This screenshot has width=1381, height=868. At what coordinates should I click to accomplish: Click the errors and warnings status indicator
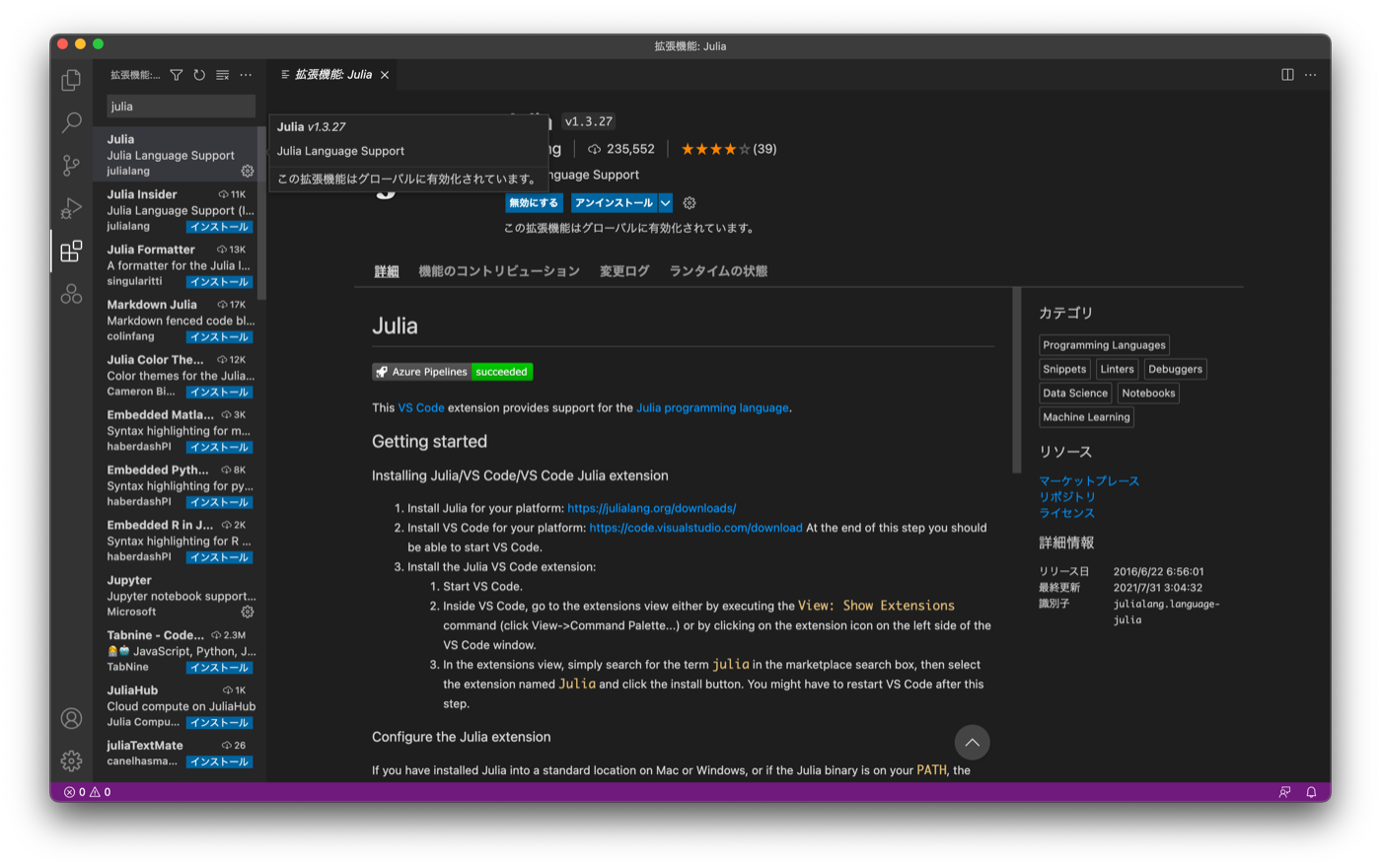point(87,792)
